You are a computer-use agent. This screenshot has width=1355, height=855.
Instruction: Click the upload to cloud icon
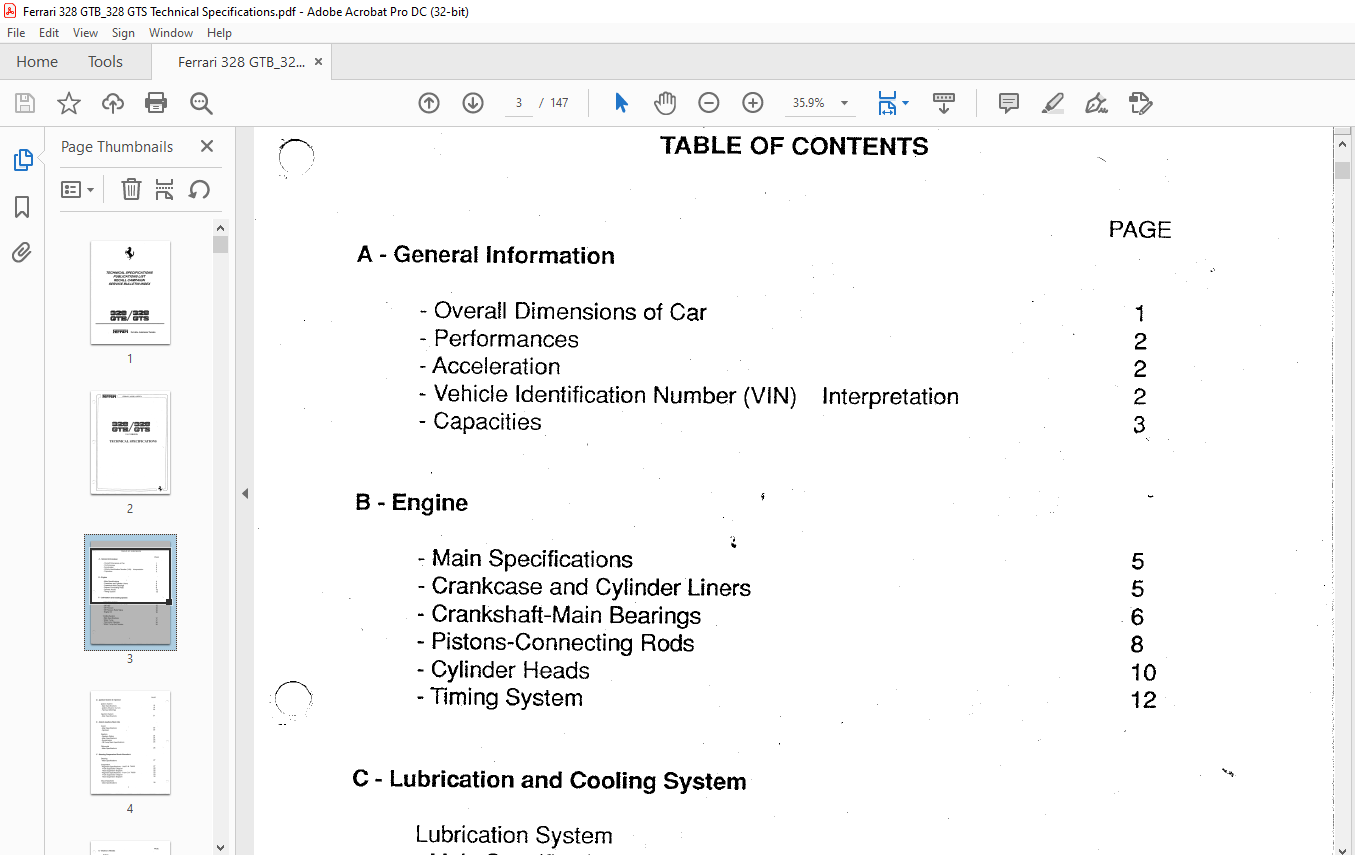[x=113, y=103]
